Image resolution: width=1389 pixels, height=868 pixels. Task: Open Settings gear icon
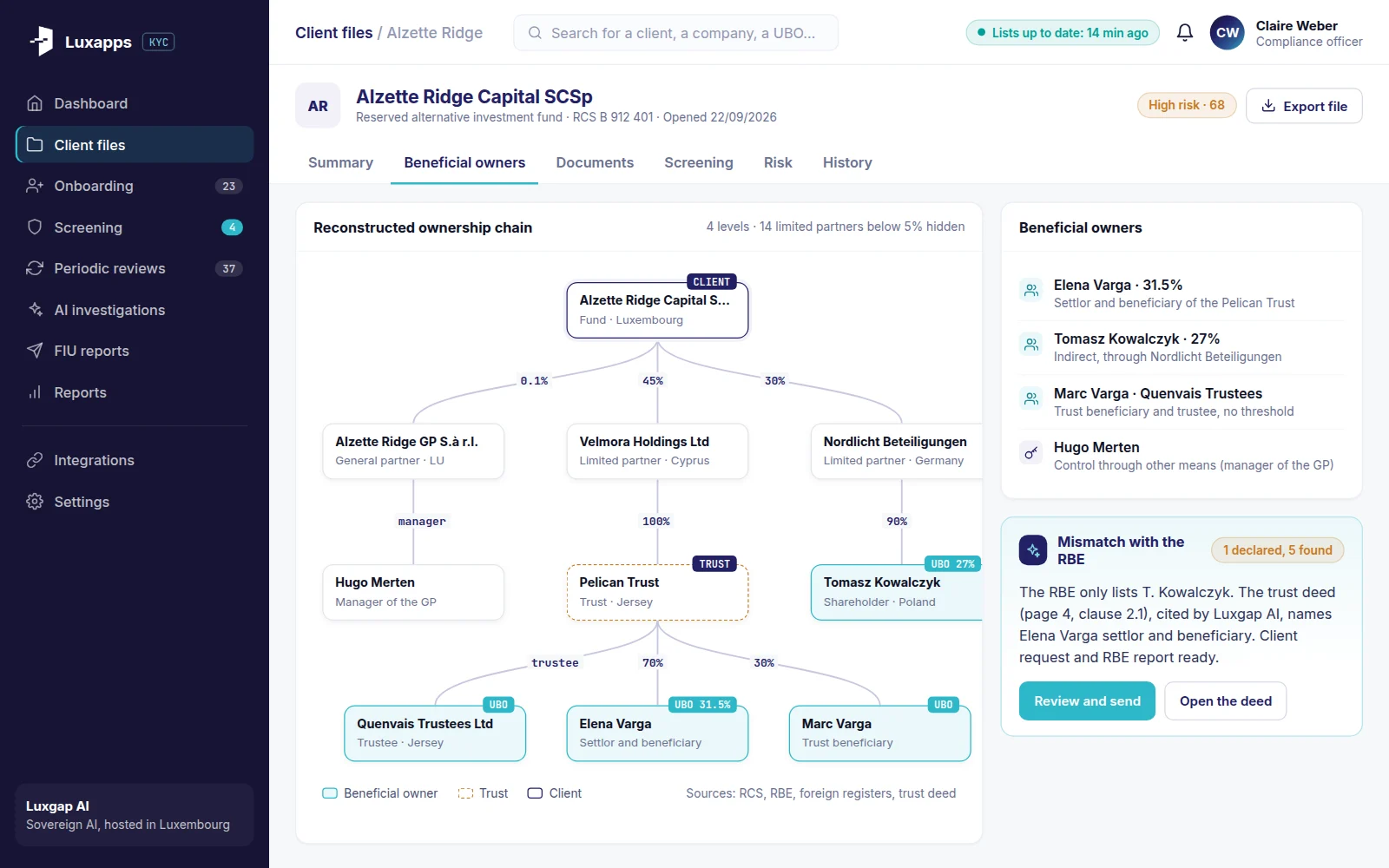tap(35, 502)
